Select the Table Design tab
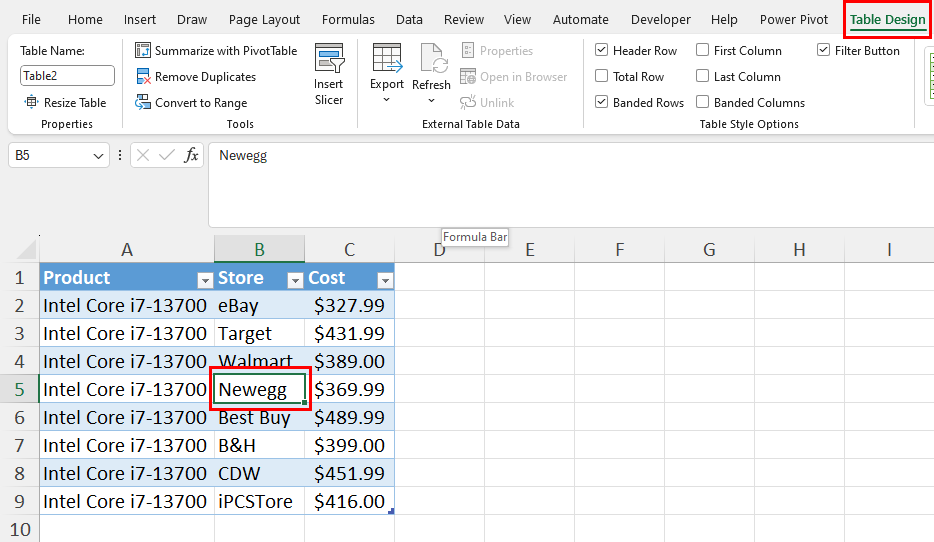The height and width of the screenshot is (542, 934). coord(888,20)
